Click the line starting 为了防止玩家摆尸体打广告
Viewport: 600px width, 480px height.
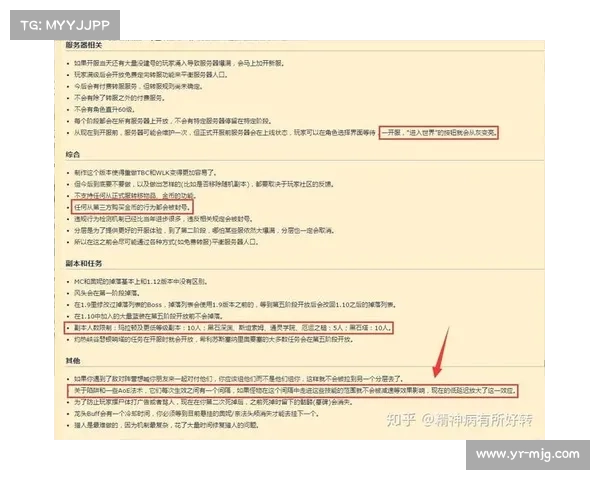[x=214, y=402]
